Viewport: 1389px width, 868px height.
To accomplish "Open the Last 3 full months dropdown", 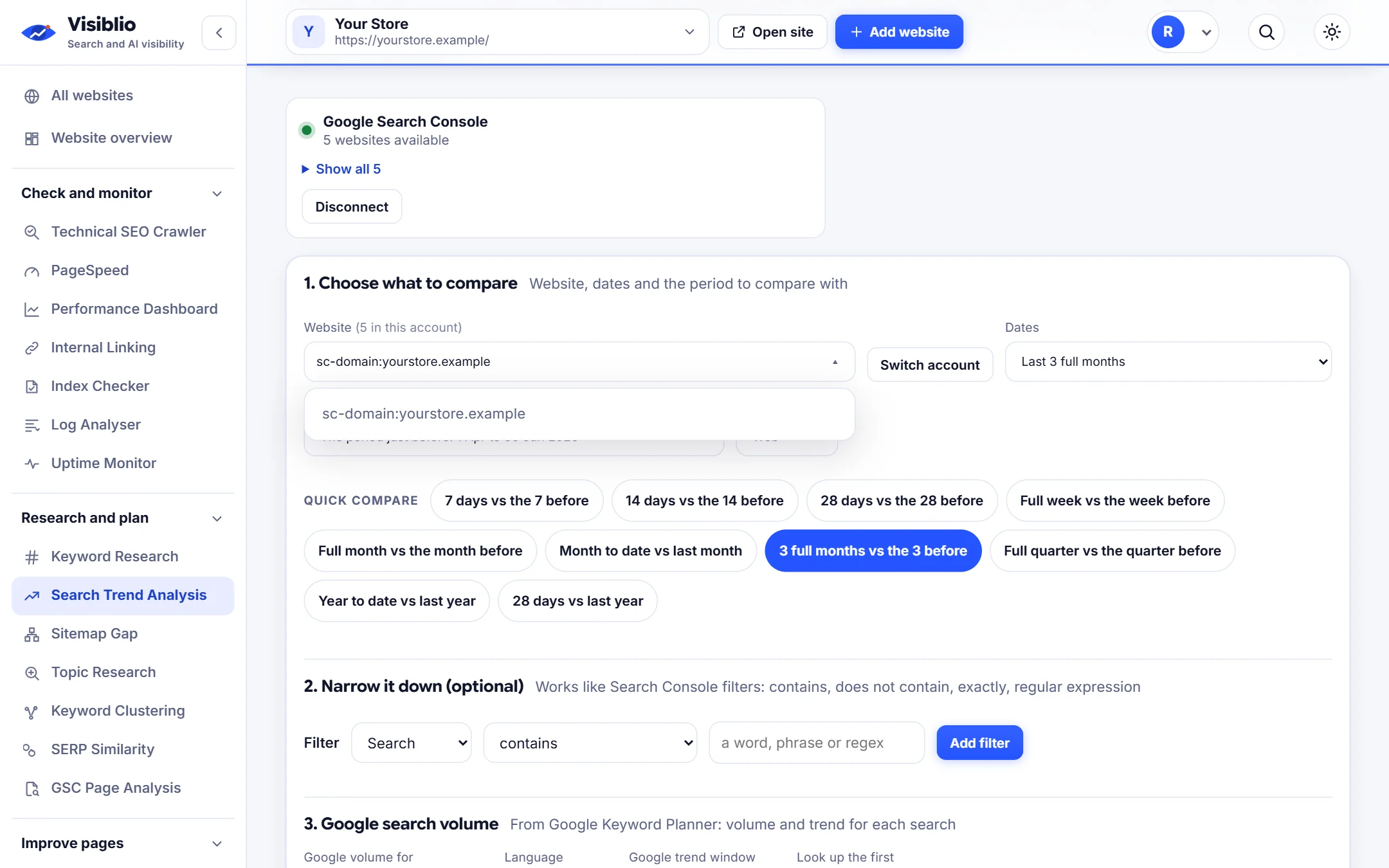I will point(1168,362).
